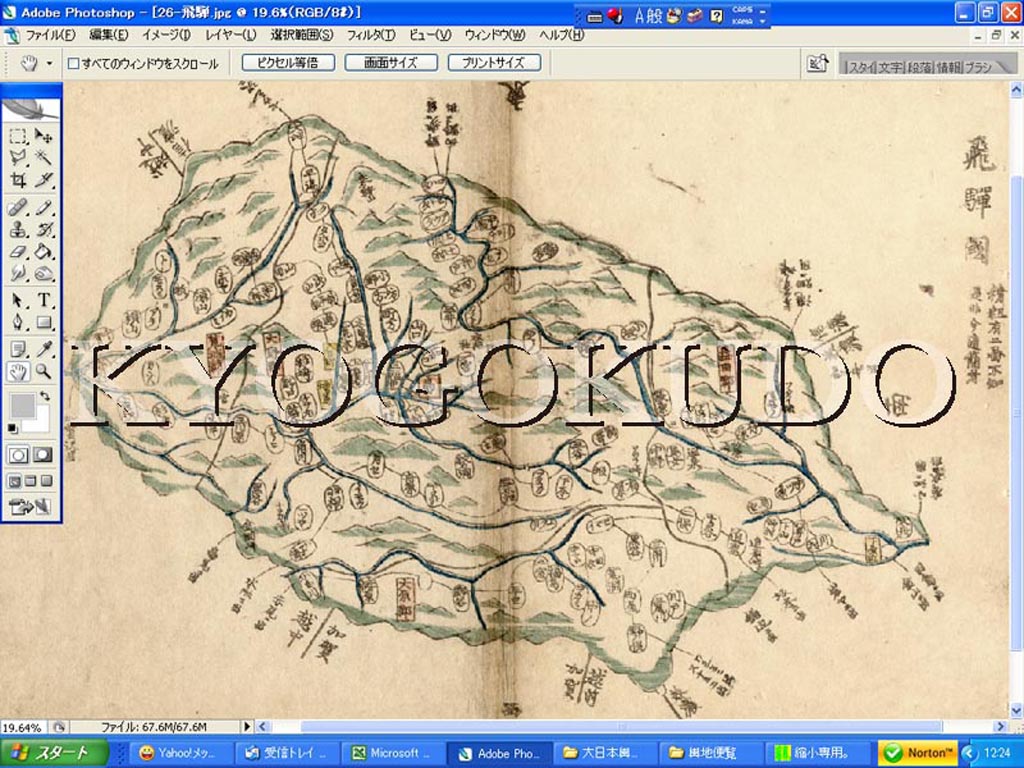
Task: Choose the Sponge tool
Action: [43, 272]
